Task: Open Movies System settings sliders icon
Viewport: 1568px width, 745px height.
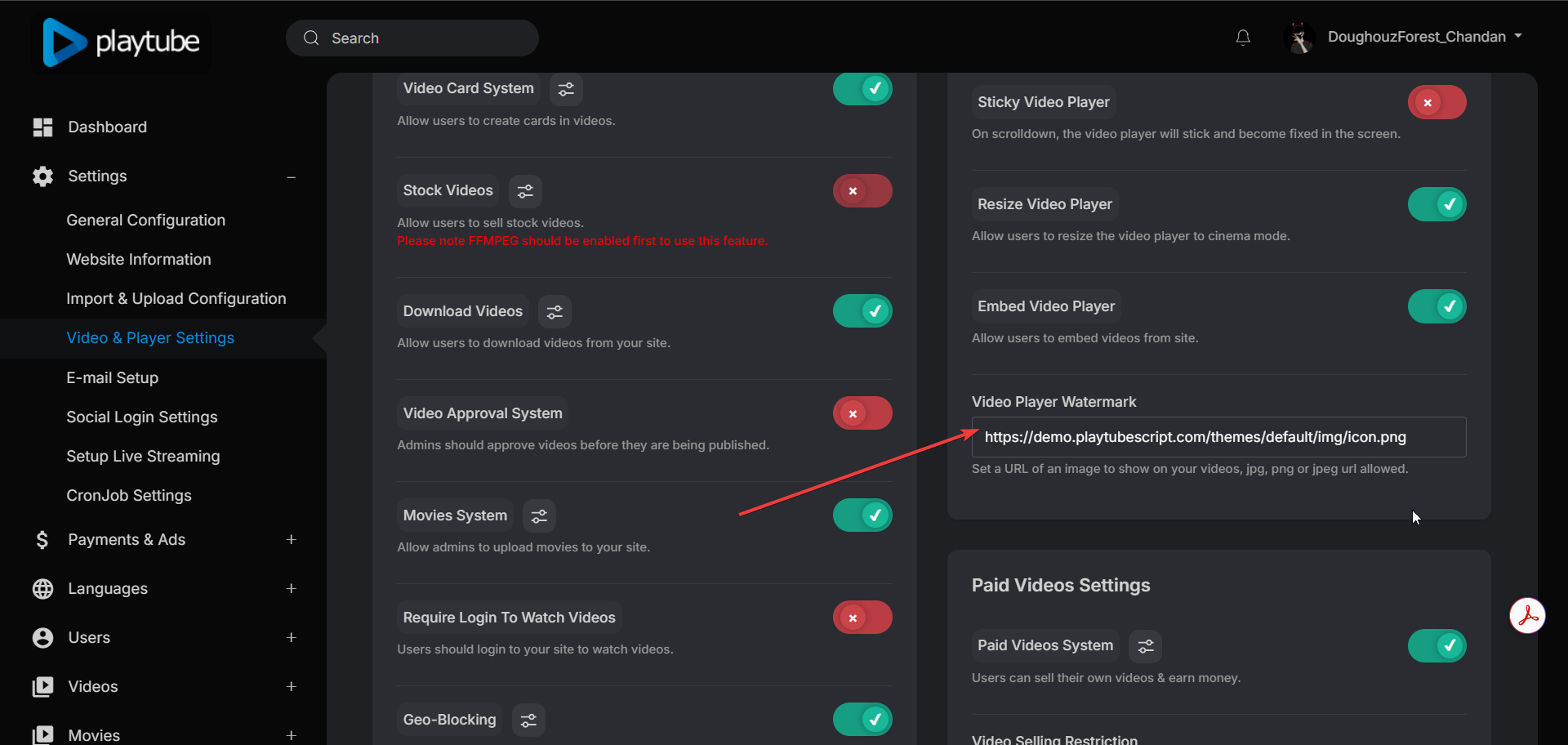Action: 539,516
